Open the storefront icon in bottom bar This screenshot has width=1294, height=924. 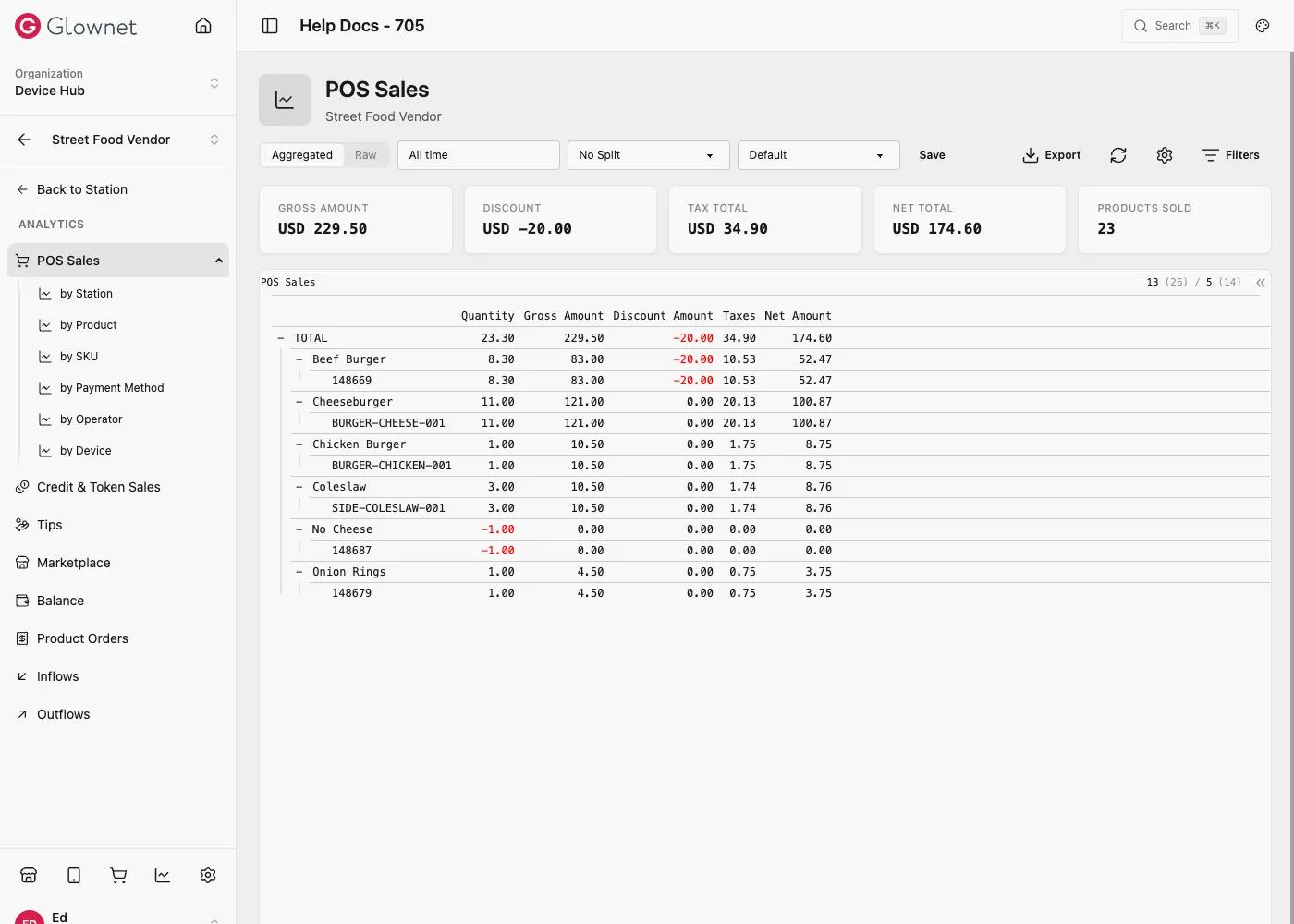tap(29, 875)
